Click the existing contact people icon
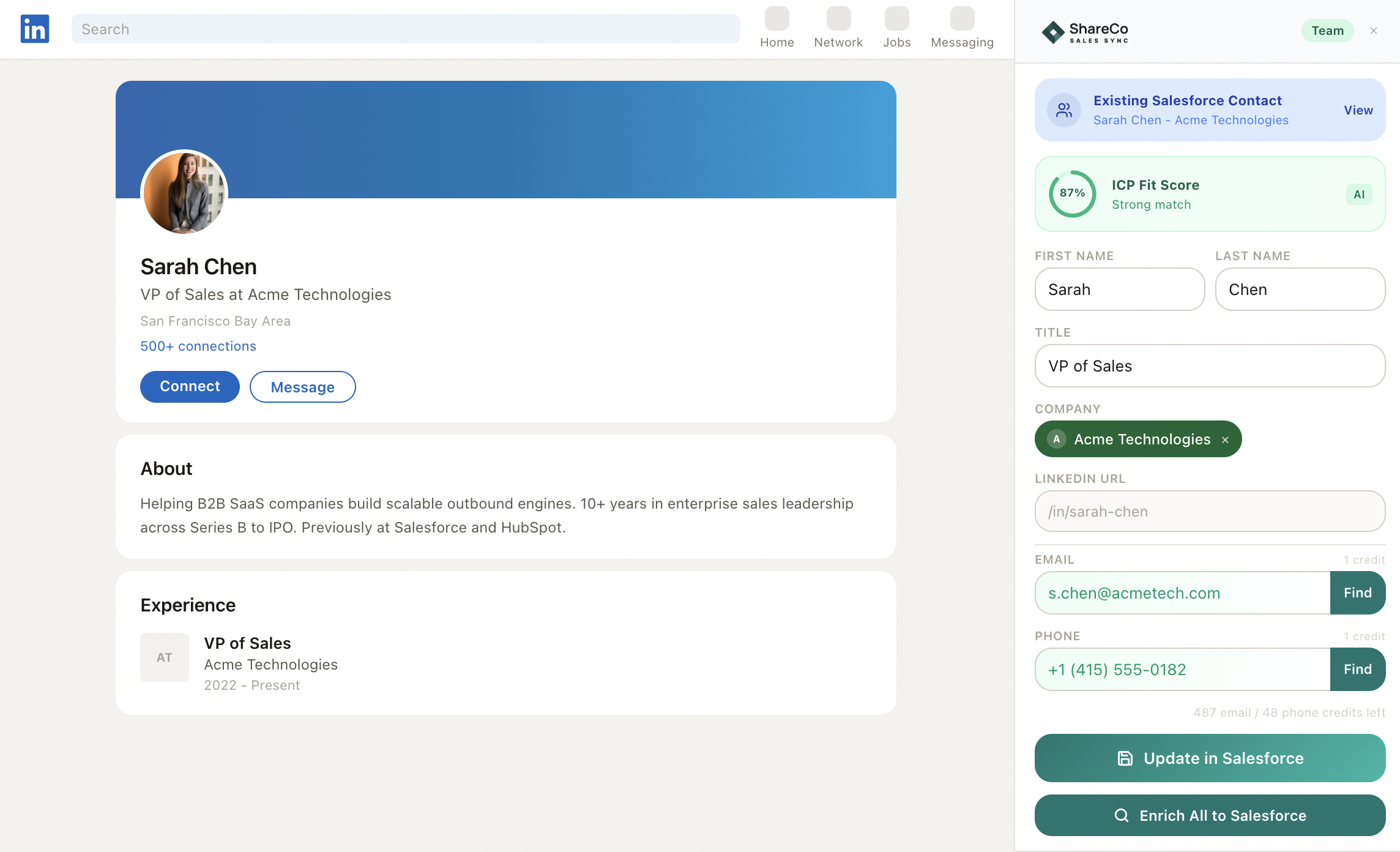The height and width of the screenshot is (852, 1400). (1064, 110)
